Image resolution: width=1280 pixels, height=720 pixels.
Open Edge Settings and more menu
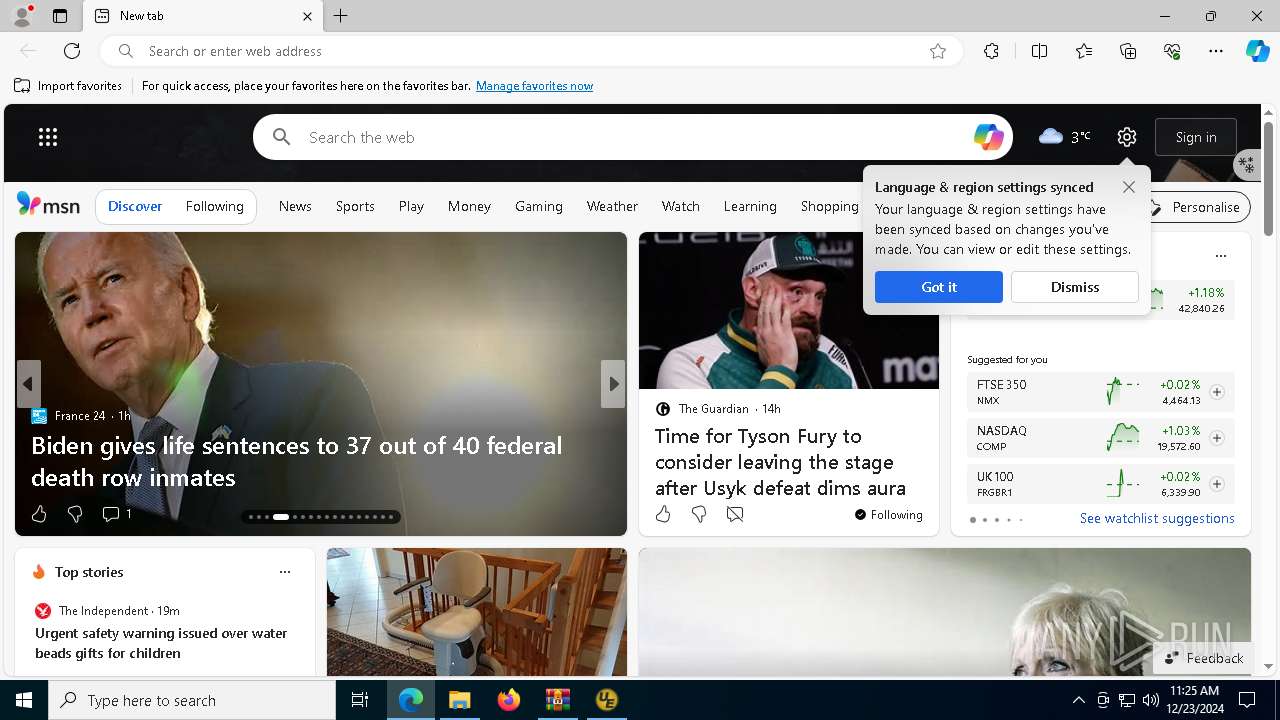pyautogui.click(x=1216, y=51)
